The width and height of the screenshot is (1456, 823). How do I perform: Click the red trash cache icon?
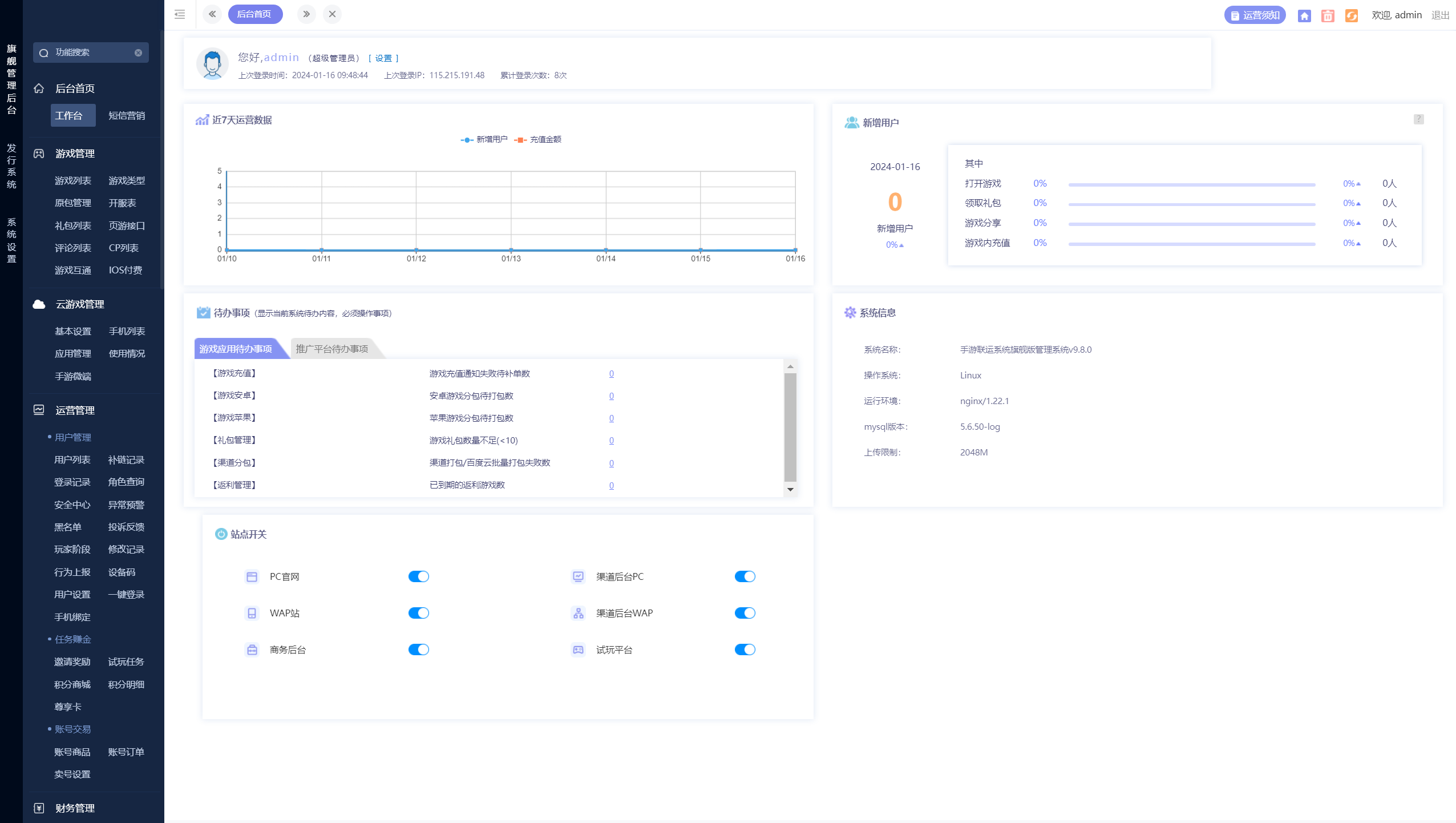(x=1328, y=15)
